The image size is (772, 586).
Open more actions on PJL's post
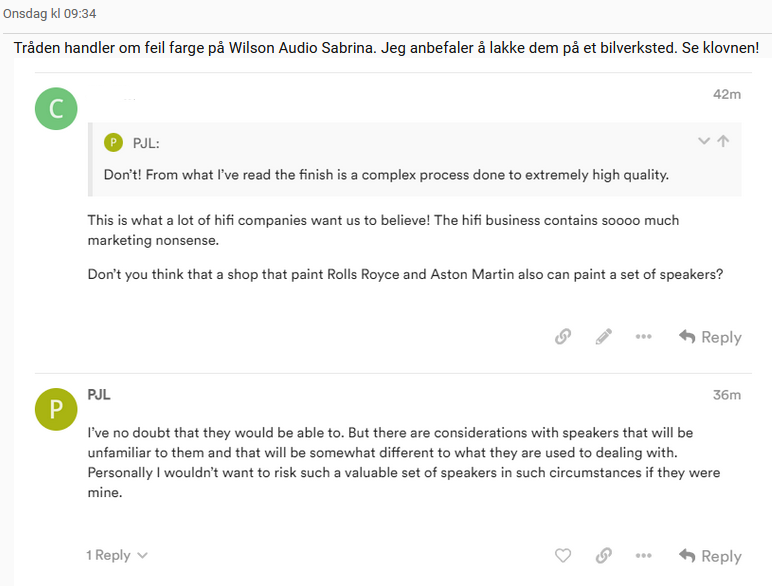click(x=644, y=556)
